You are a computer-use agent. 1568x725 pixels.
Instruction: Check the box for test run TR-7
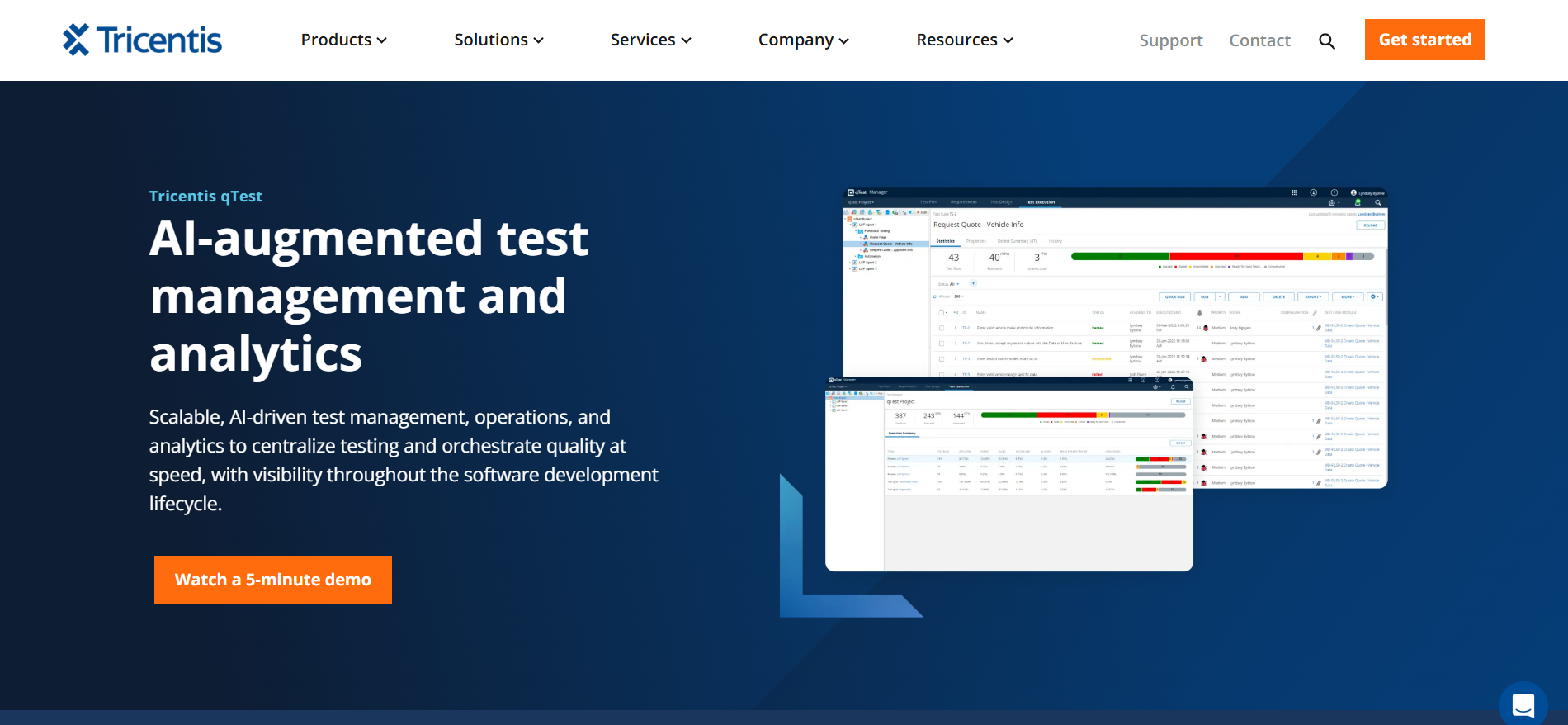[941, 343]
